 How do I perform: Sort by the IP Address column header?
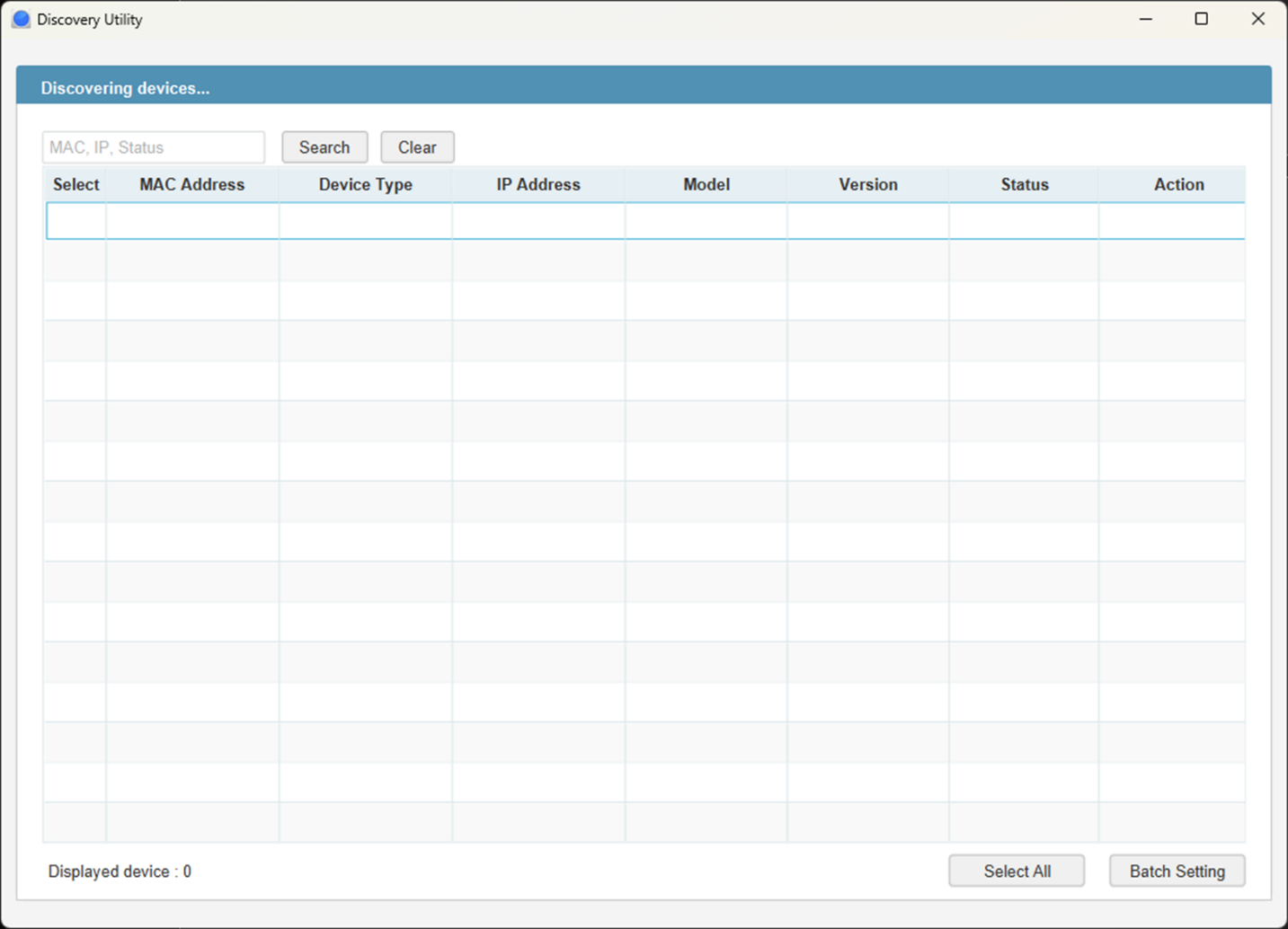click(537, 184)
